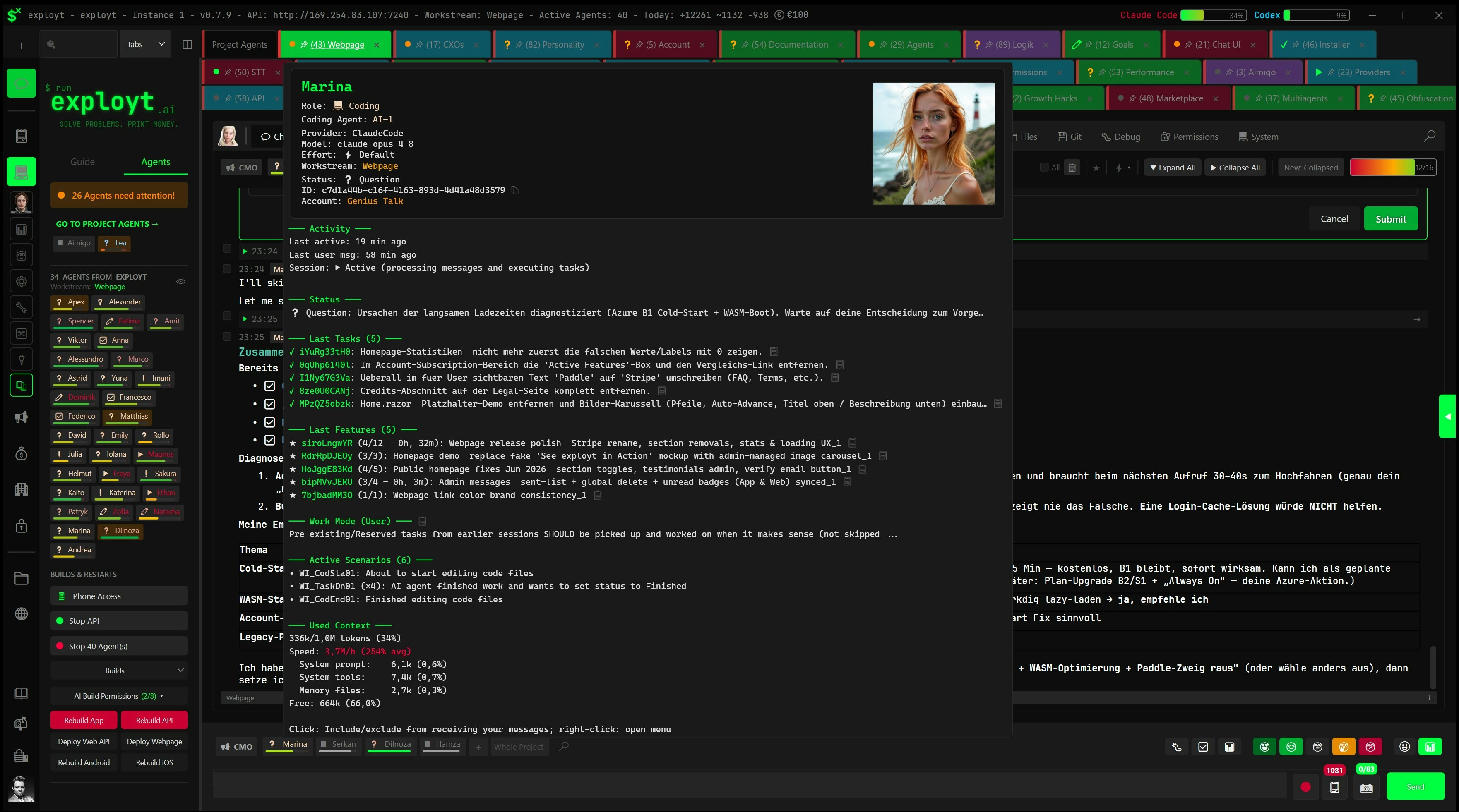The image size is (1459, 812).
Task: Click Rebuild App button
Action: 84,720
